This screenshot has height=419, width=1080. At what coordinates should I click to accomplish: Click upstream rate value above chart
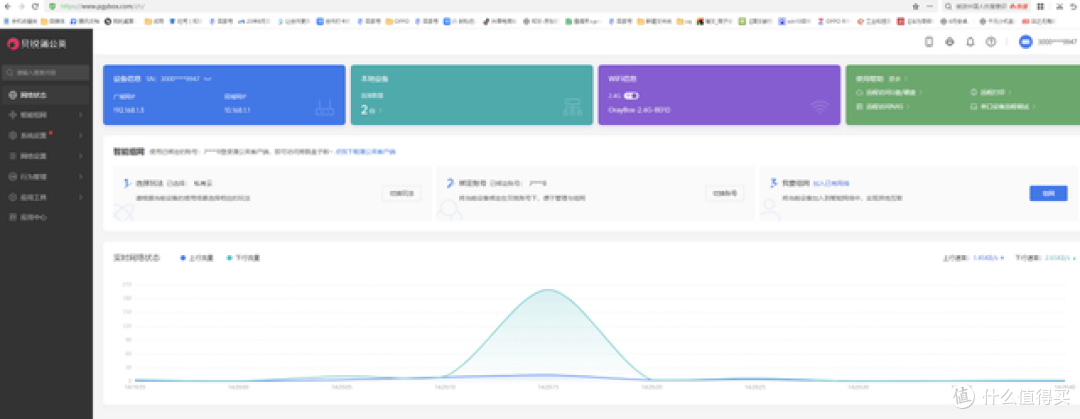click(x=988, y=258)
